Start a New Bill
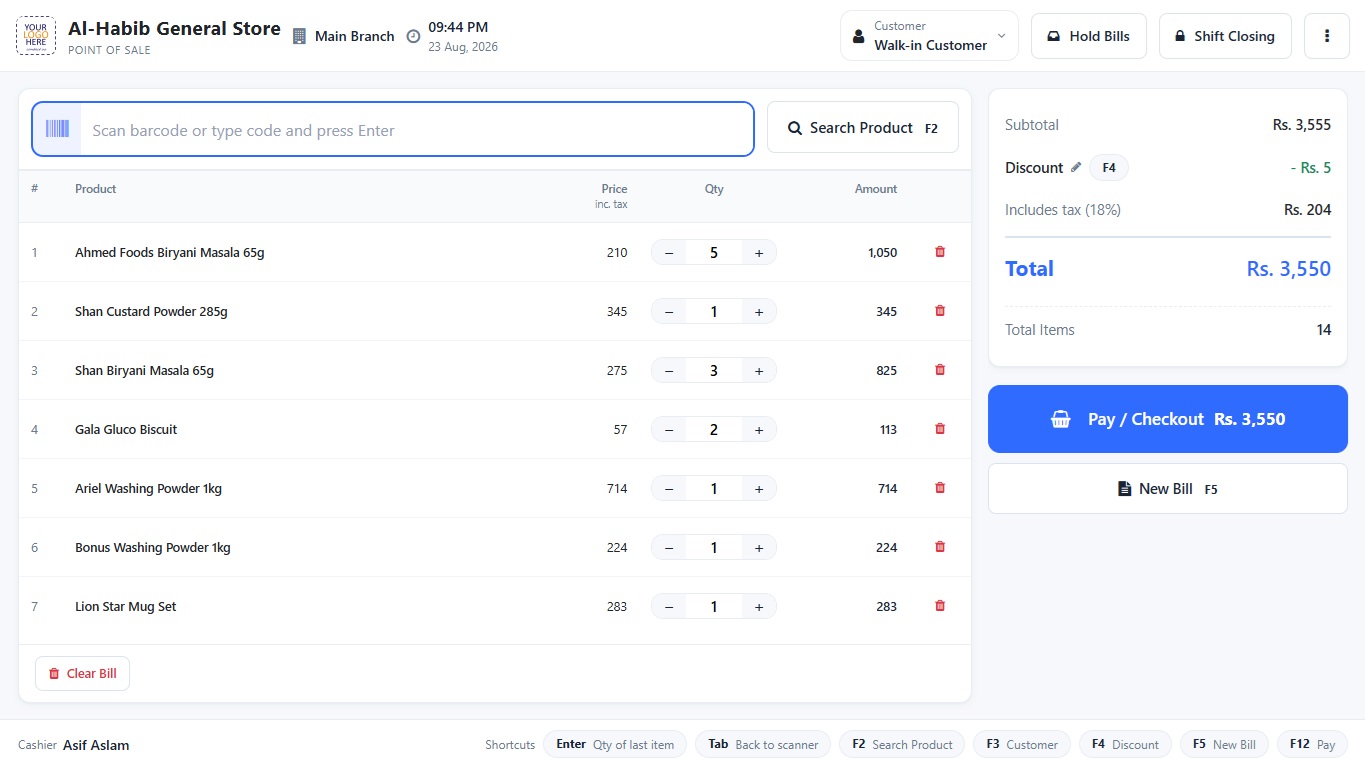The width and height of the screenshot is (1365, 767). pyautogui.click(x=1168, y=489)
